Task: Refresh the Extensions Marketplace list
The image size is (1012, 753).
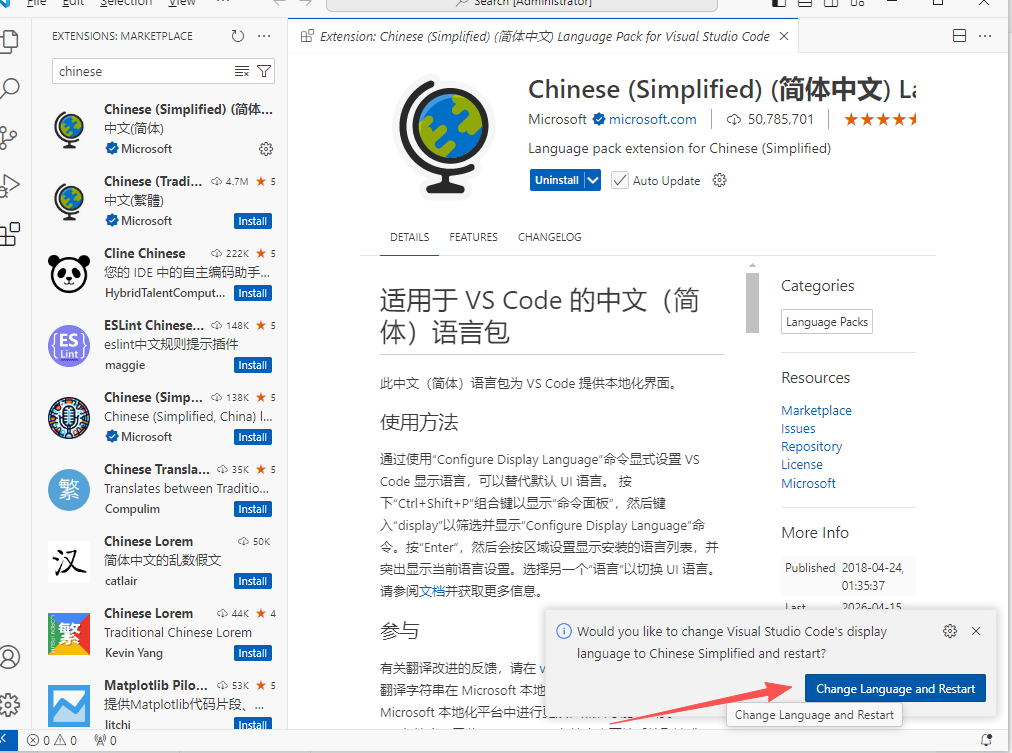Action: coord(238,36)
